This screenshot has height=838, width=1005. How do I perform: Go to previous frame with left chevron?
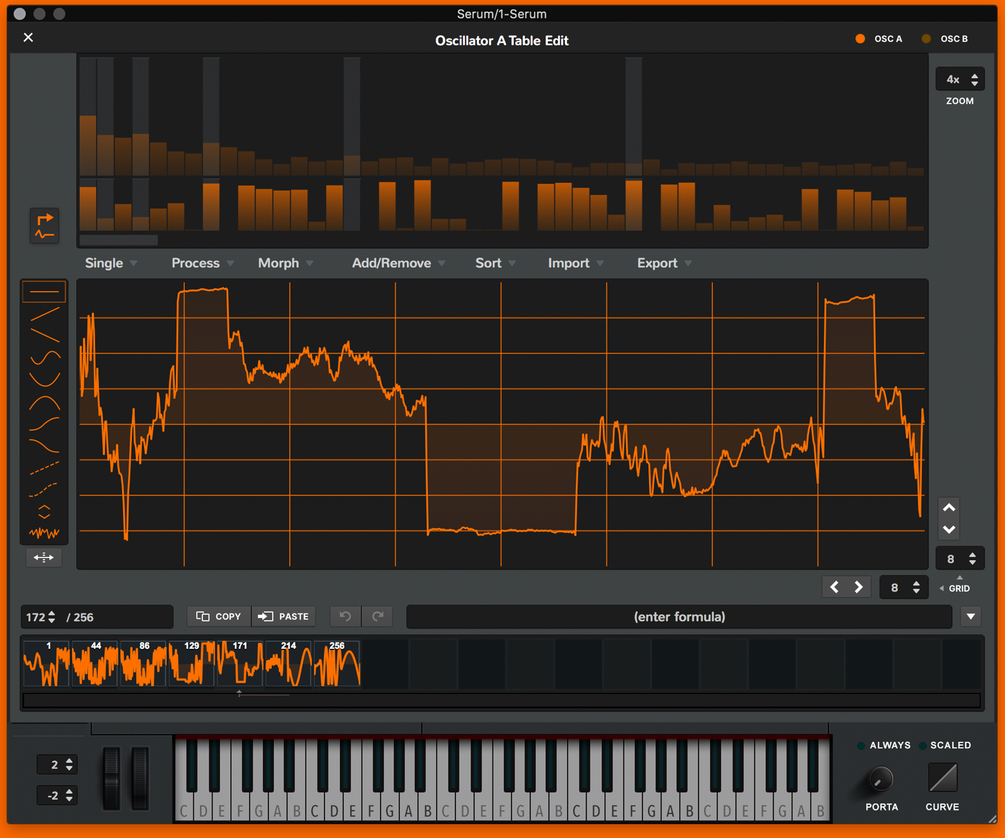click(835, 587)
